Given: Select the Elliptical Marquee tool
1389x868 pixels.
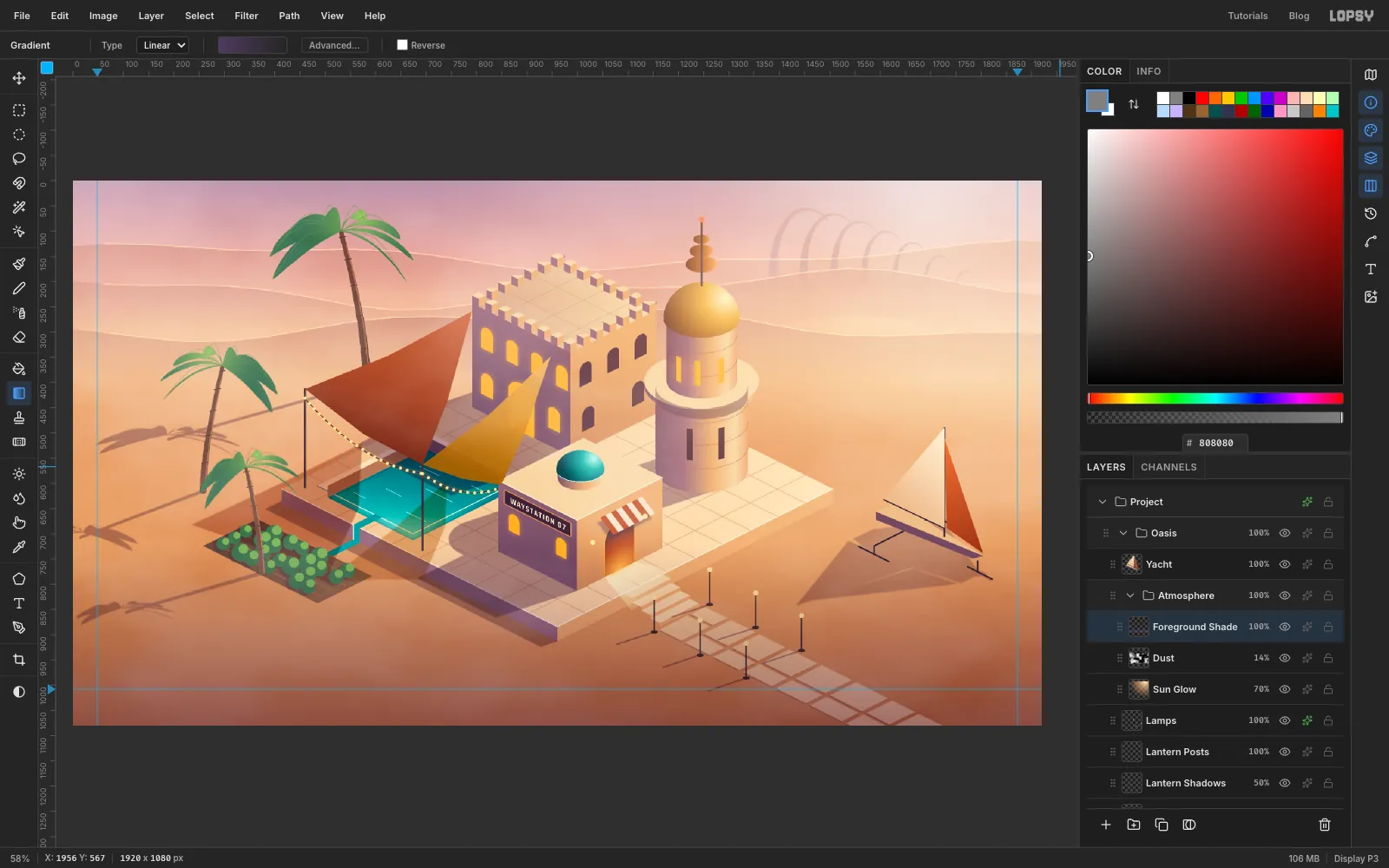Looking at the screenshot, I should point(19,135).
